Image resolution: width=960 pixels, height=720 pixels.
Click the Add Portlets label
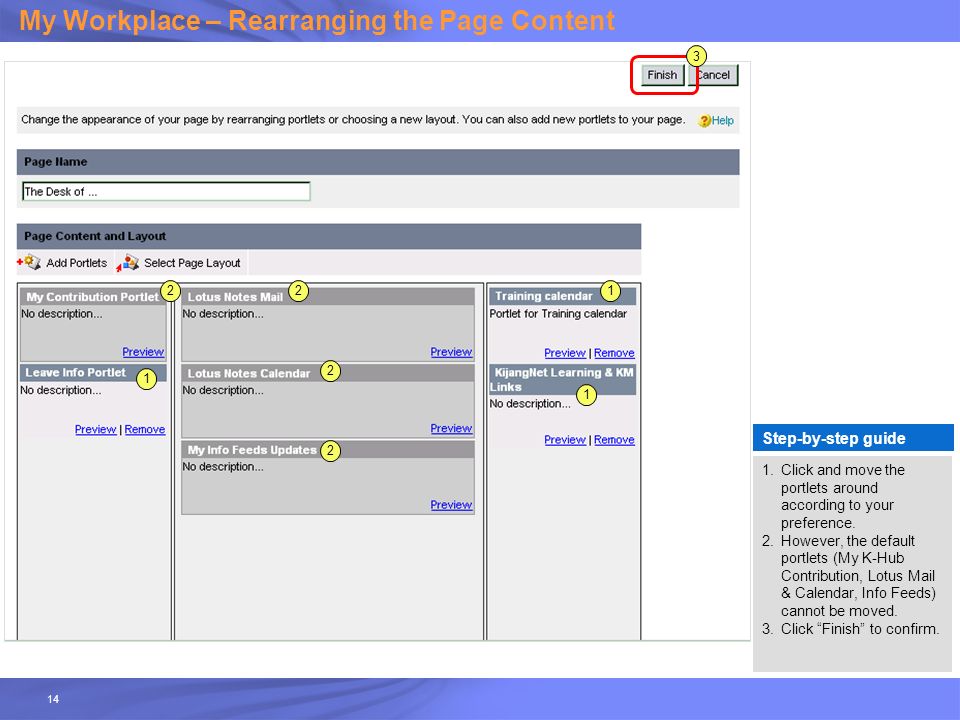[77, 263]
